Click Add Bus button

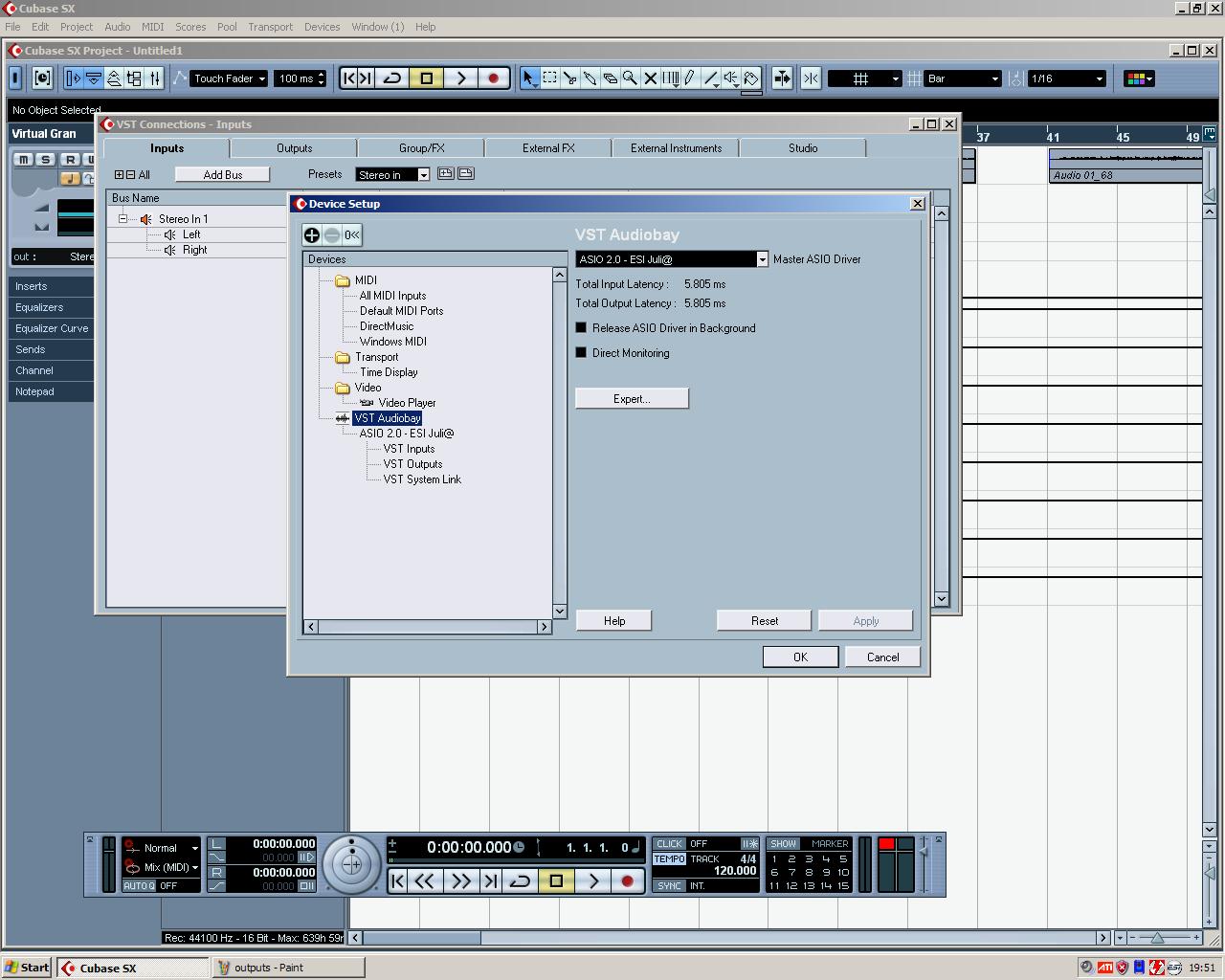pyautogui.click(x=222, y=174)
